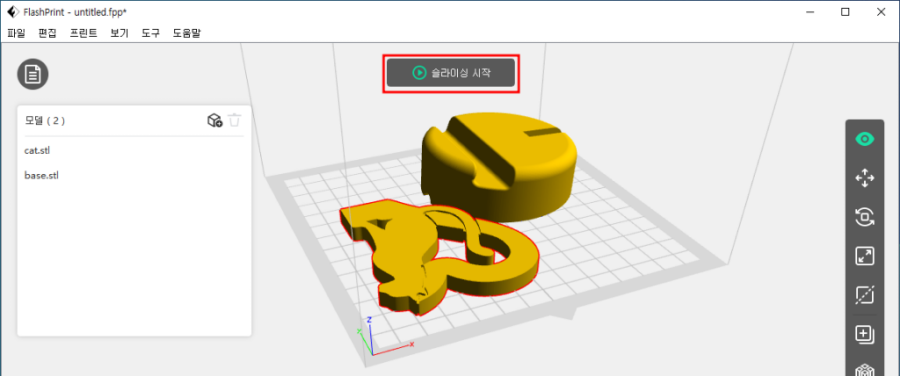Select the Scale tool icon

point(864,256)
